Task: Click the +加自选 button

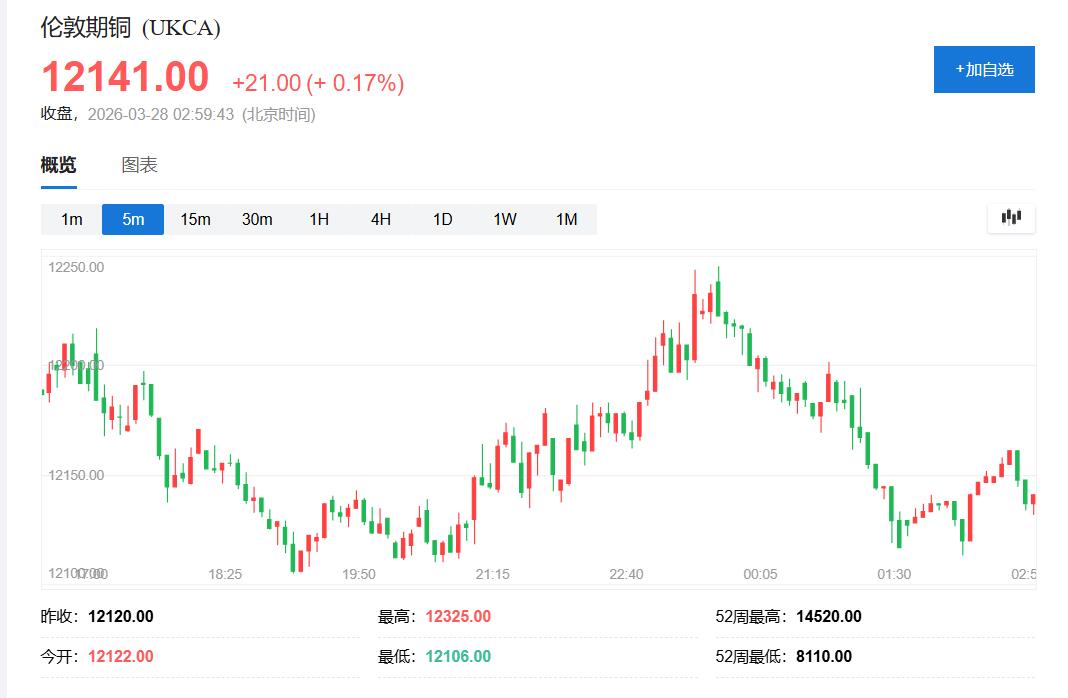Action: coord(983,69)
